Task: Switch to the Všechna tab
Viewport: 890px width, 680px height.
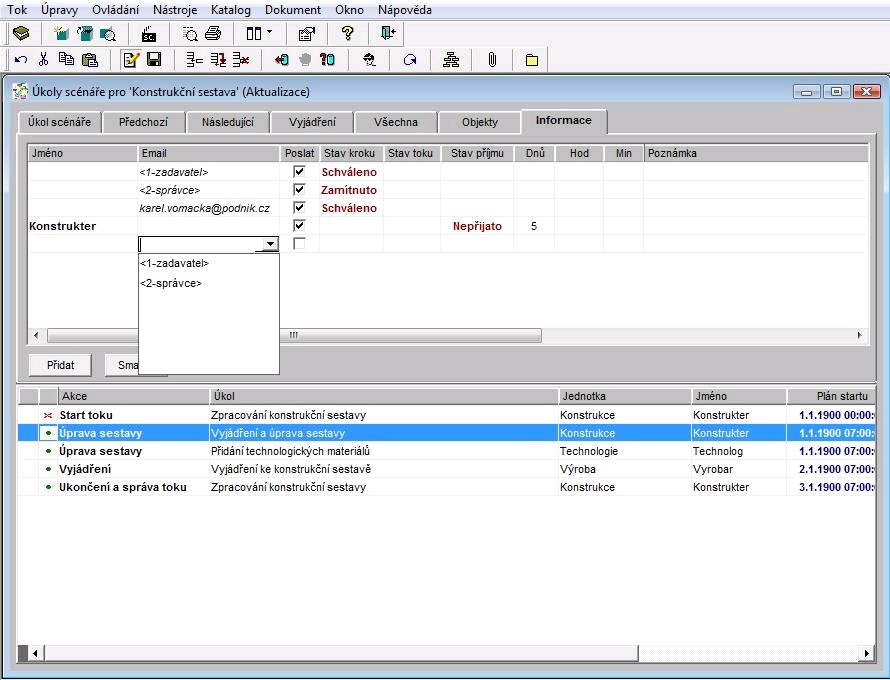Action: 396,122
